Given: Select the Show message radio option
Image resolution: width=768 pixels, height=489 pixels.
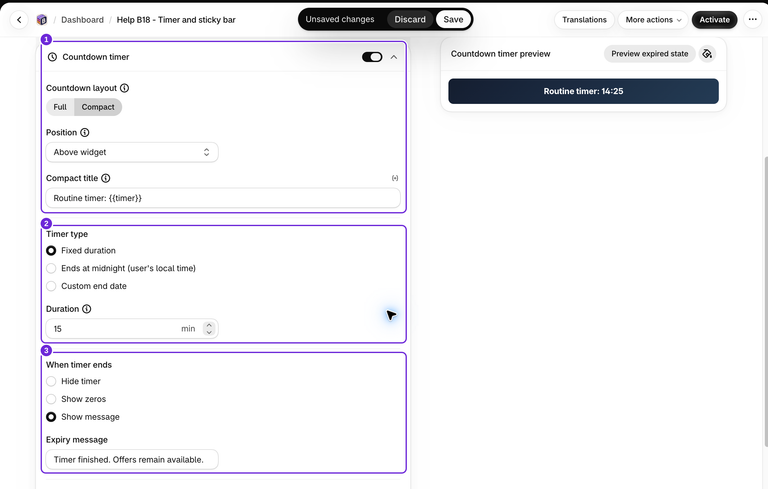Looking at the screenshot, I should pos(51,417).
